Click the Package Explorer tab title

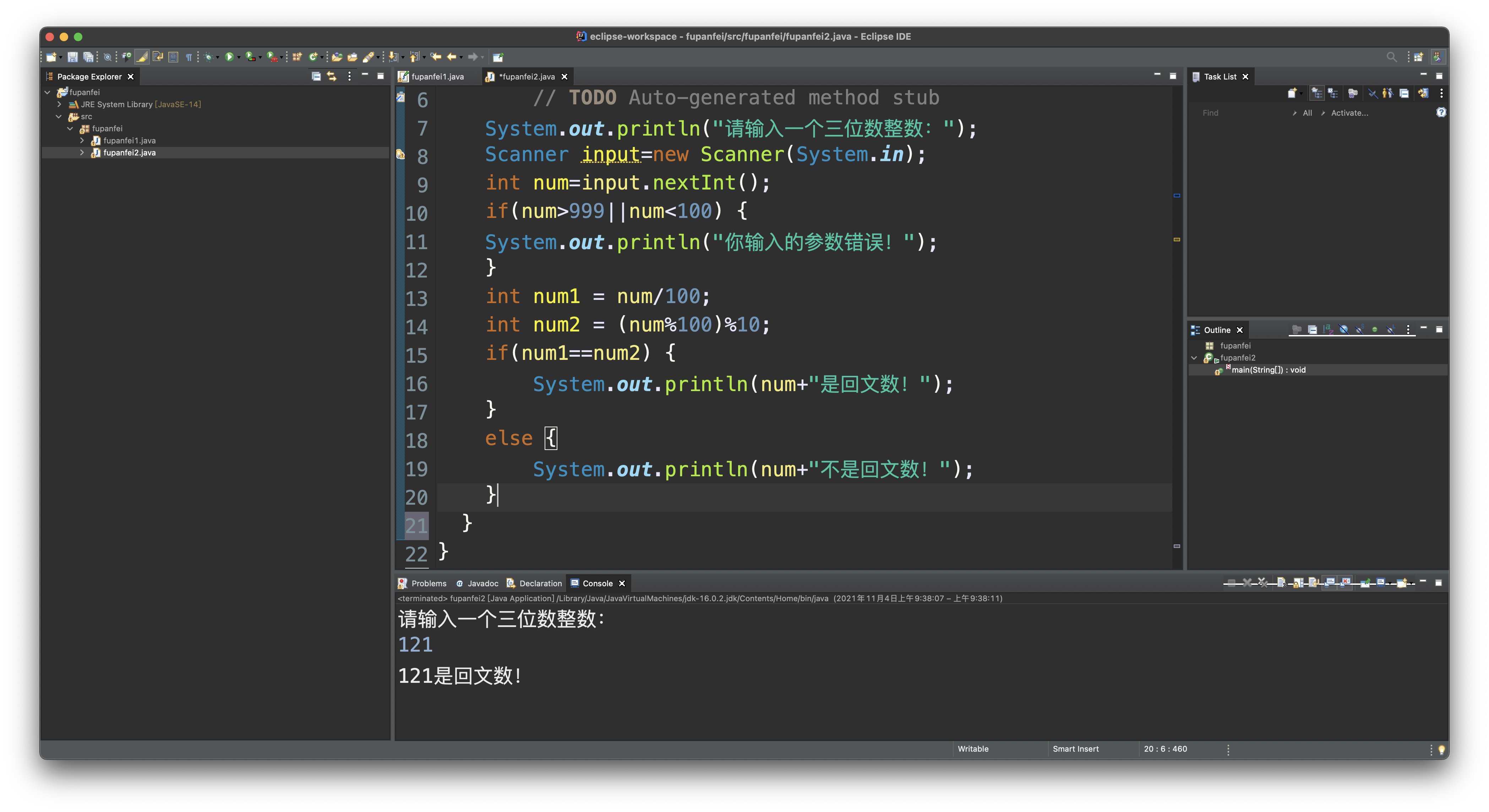pyautogui.click(x=89, y=76)
